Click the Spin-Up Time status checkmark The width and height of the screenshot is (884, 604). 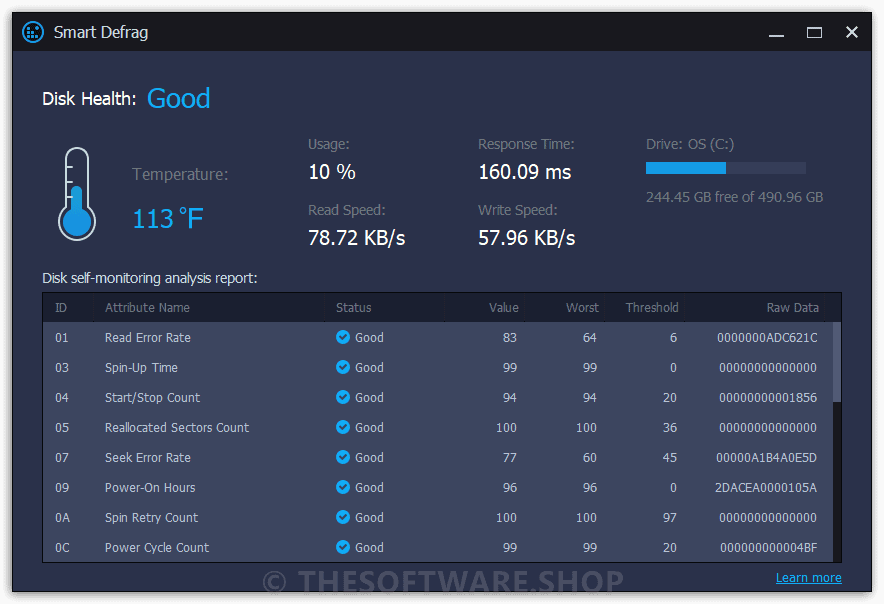[x=343, y=367]
